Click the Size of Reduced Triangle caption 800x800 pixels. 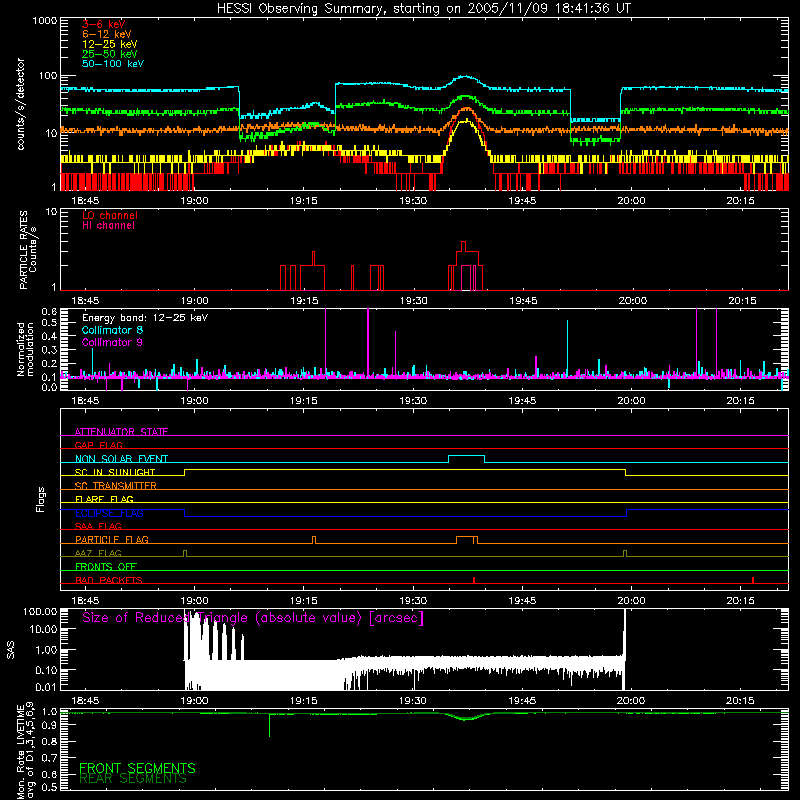pos(253,618)
